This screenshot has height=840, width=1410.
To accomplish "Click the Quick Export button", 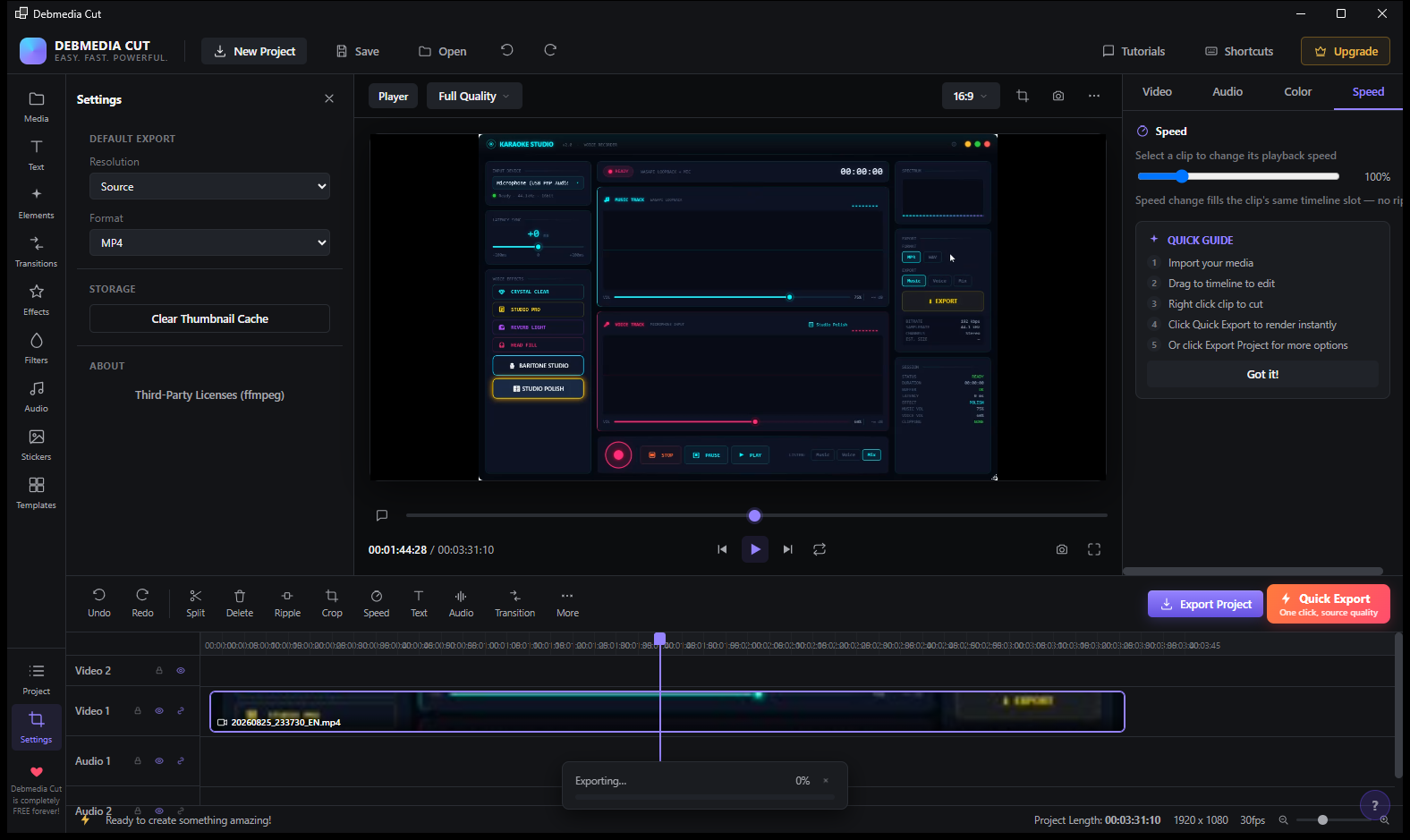I will click(x=1329, y=604).
